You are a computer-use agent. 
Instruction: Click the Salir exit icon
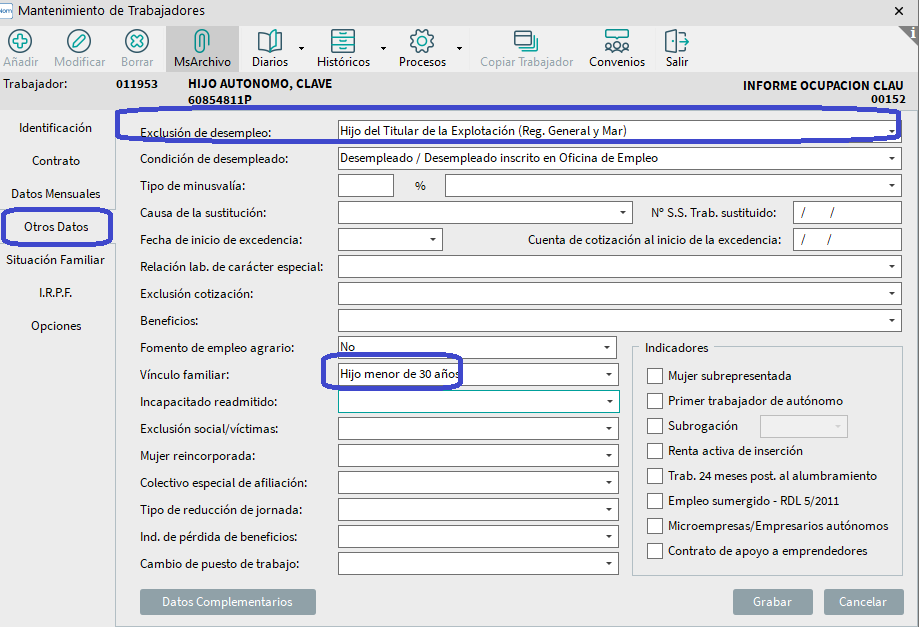676,42
